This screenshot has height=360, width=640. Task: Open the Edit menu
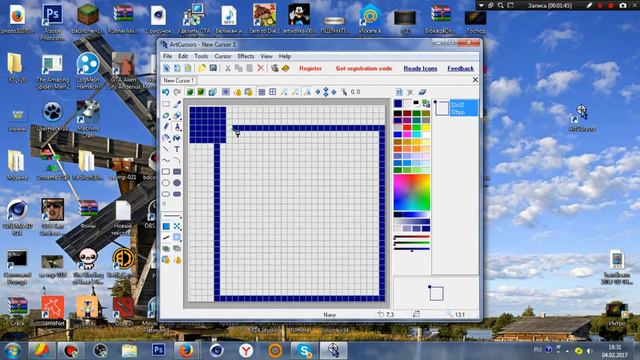[183, 56]
